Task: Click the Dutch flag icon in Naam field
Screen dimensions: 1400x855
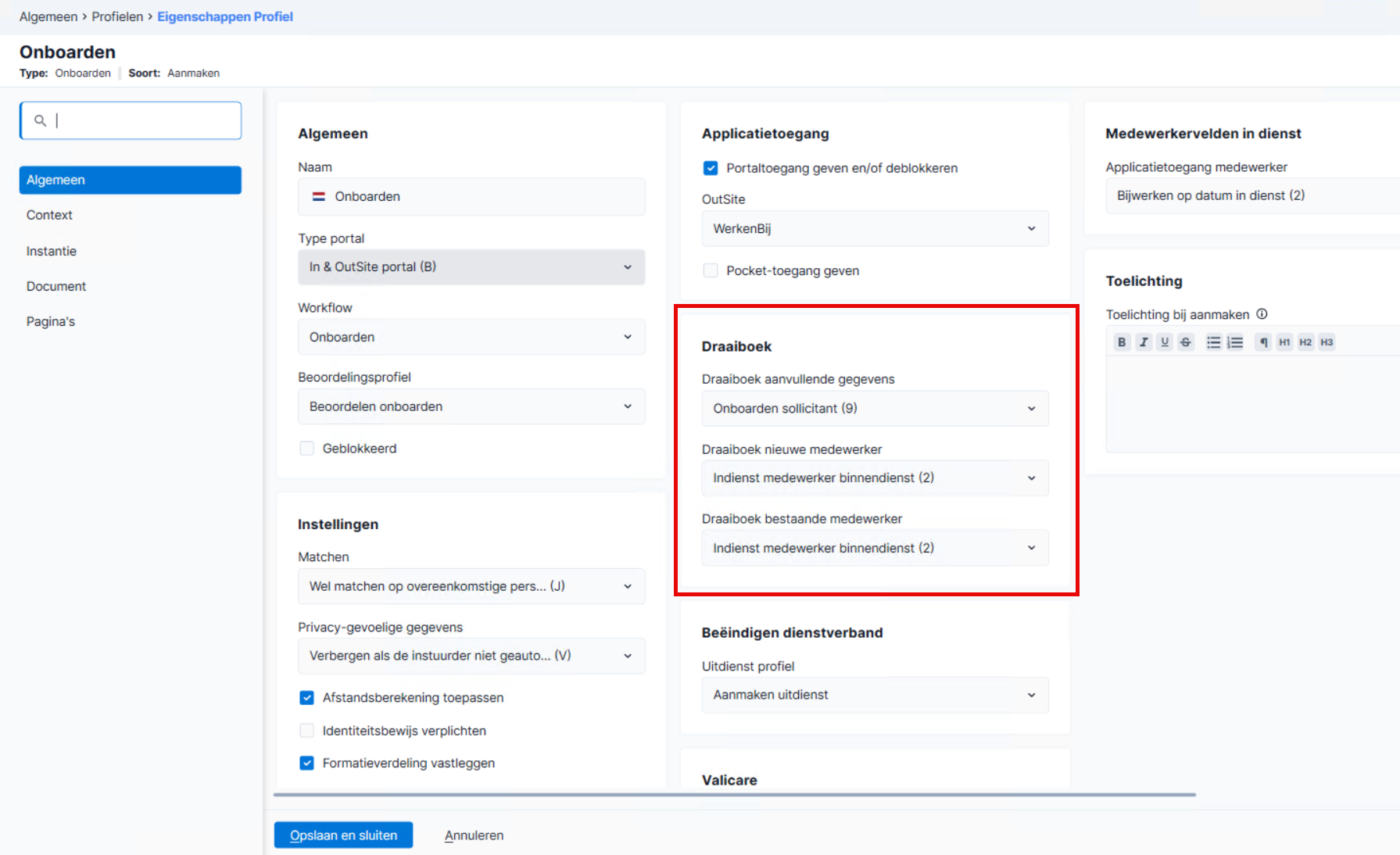Action: coord(319,197)
